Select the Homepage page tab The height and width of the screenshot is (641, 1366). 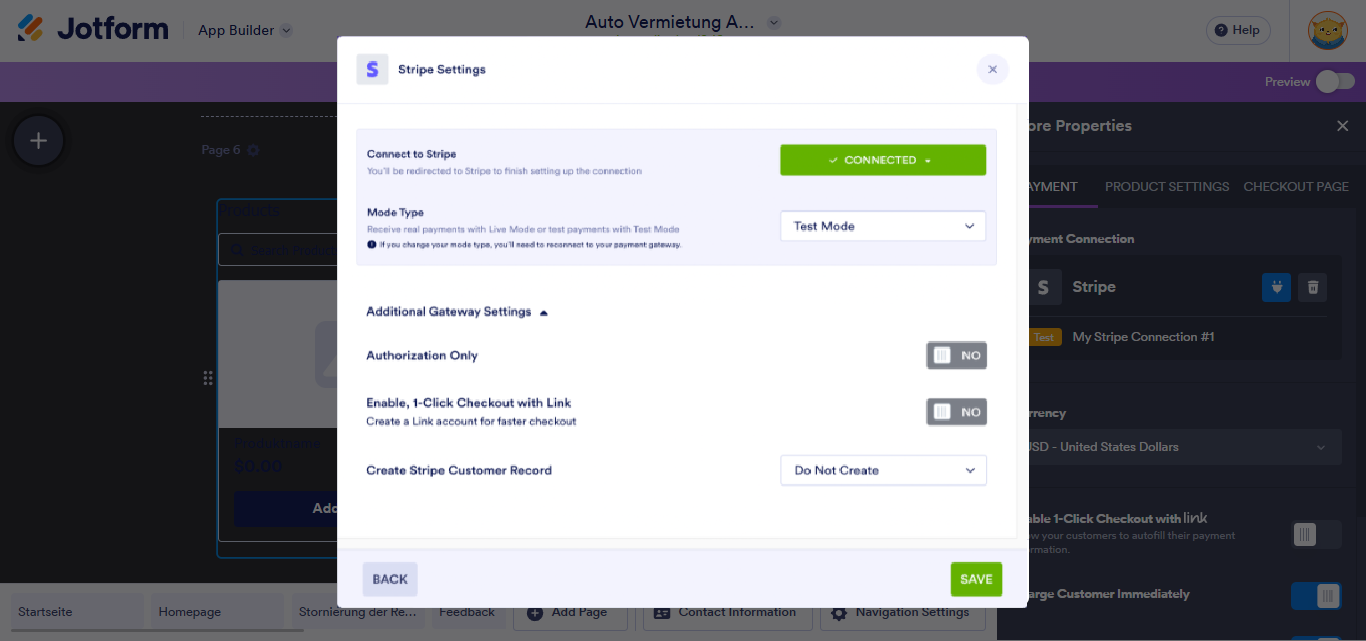tap(190, 611)
